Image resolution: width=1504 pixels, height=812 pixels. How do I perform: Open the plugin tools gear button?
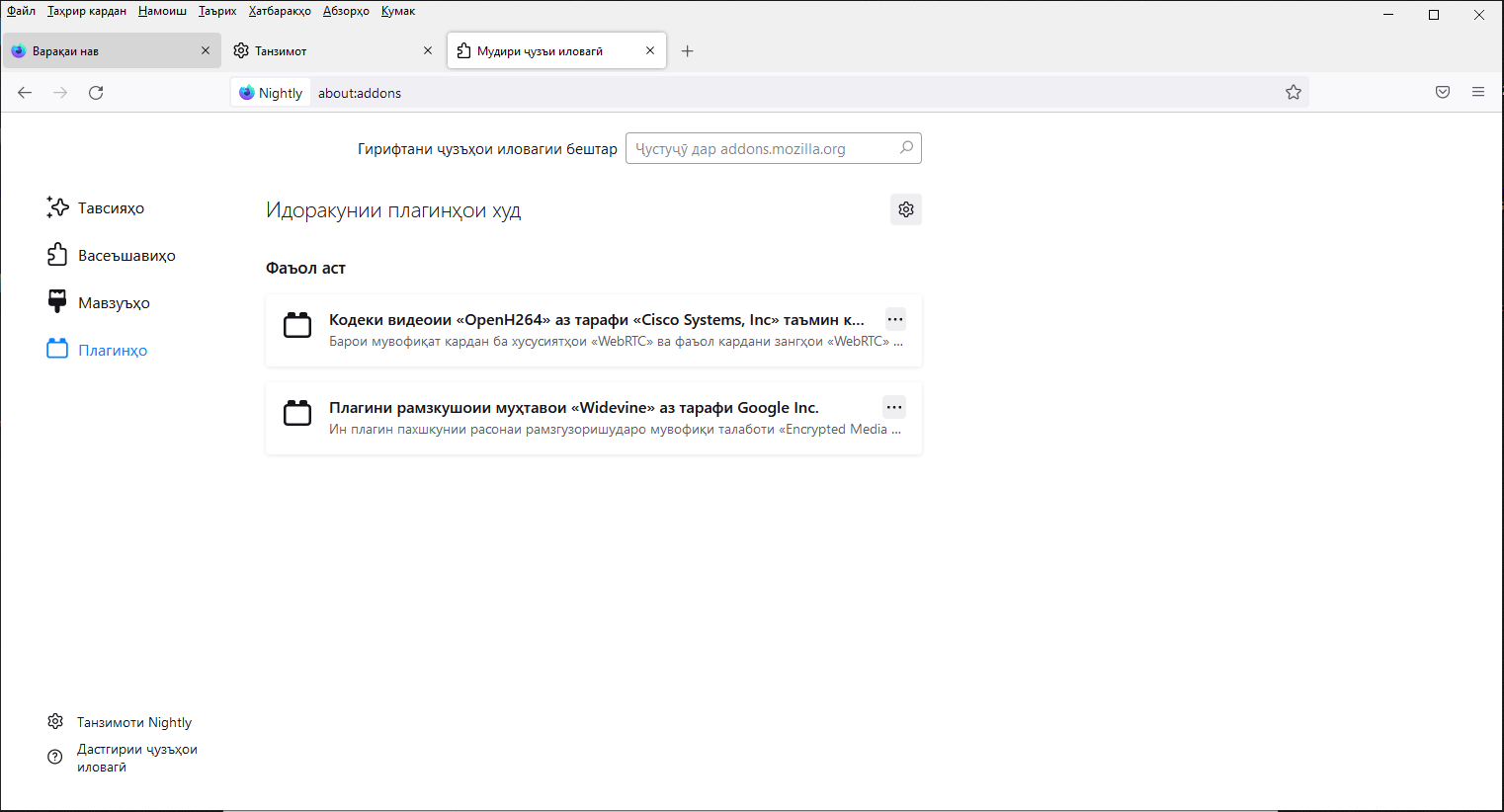point(906,209)
